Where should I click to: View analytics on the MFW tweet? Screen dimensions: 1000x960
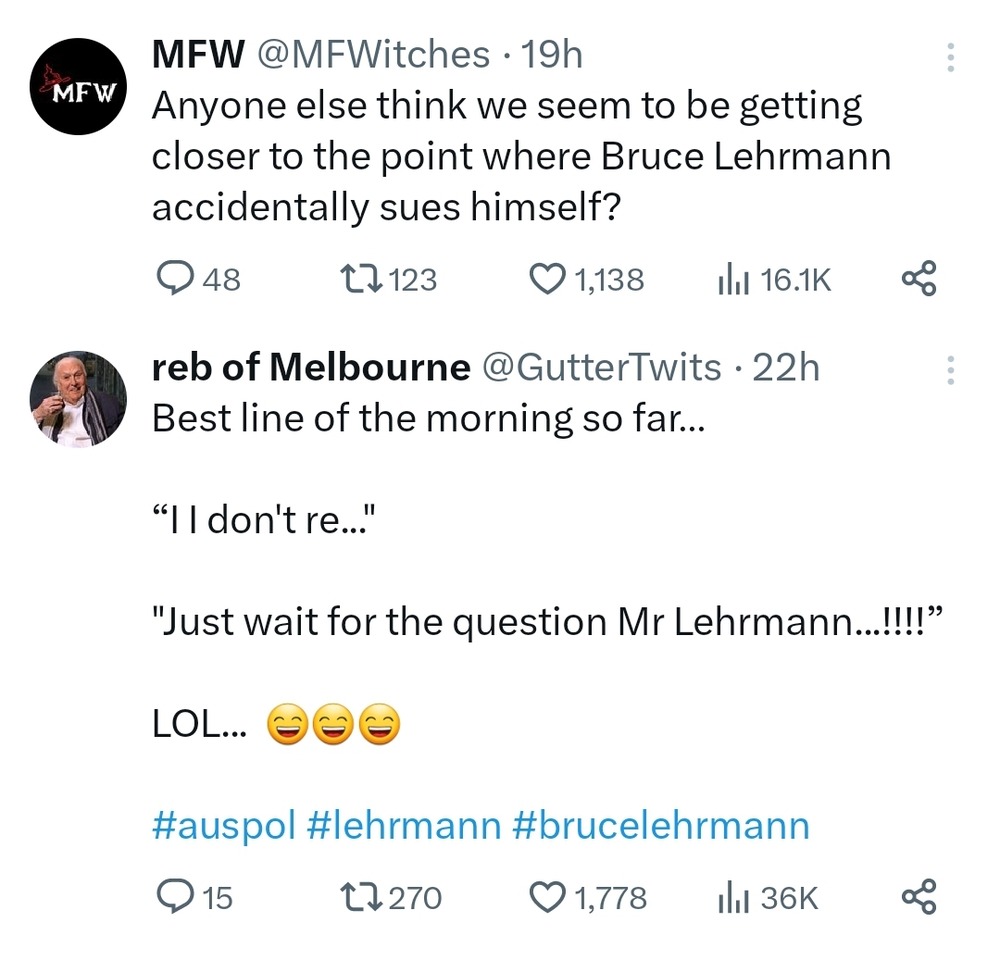pyautogui.click(x=733, y=279)
